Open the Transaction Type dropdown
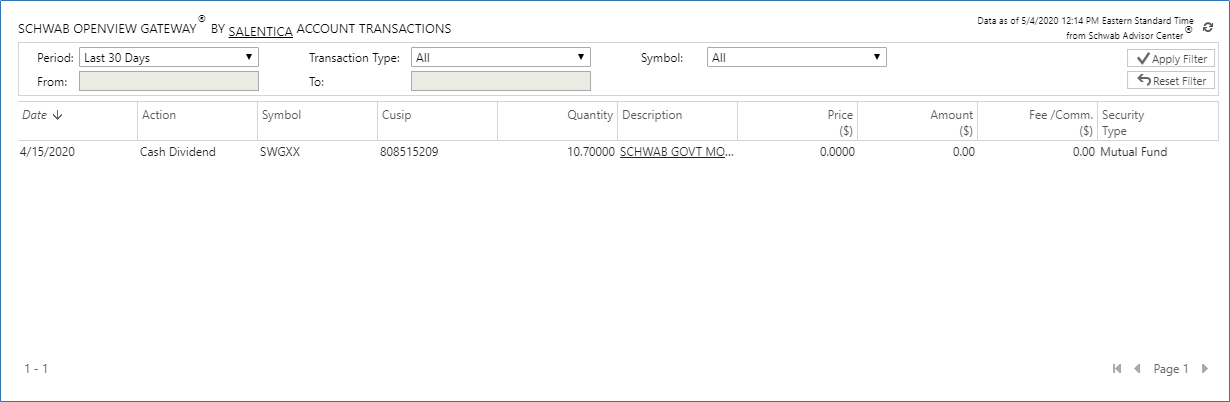This screenshot has width=1230, height=402. pos(501,58)
